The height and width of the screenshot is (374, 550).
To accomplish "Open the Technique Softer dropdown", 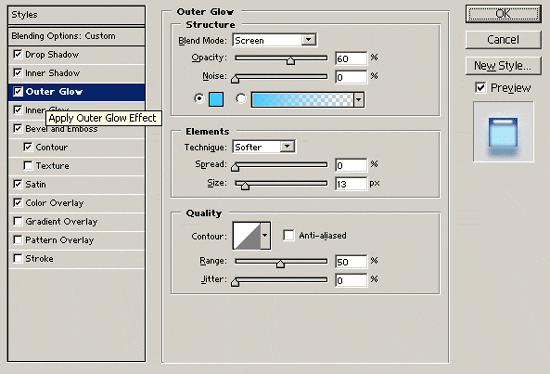I will pos(264,147).
